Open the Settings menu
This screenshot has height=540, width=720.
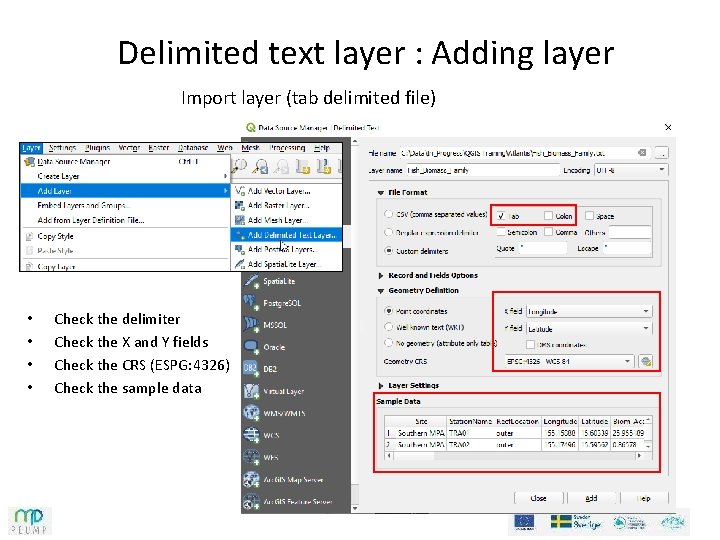coord(62,148)
